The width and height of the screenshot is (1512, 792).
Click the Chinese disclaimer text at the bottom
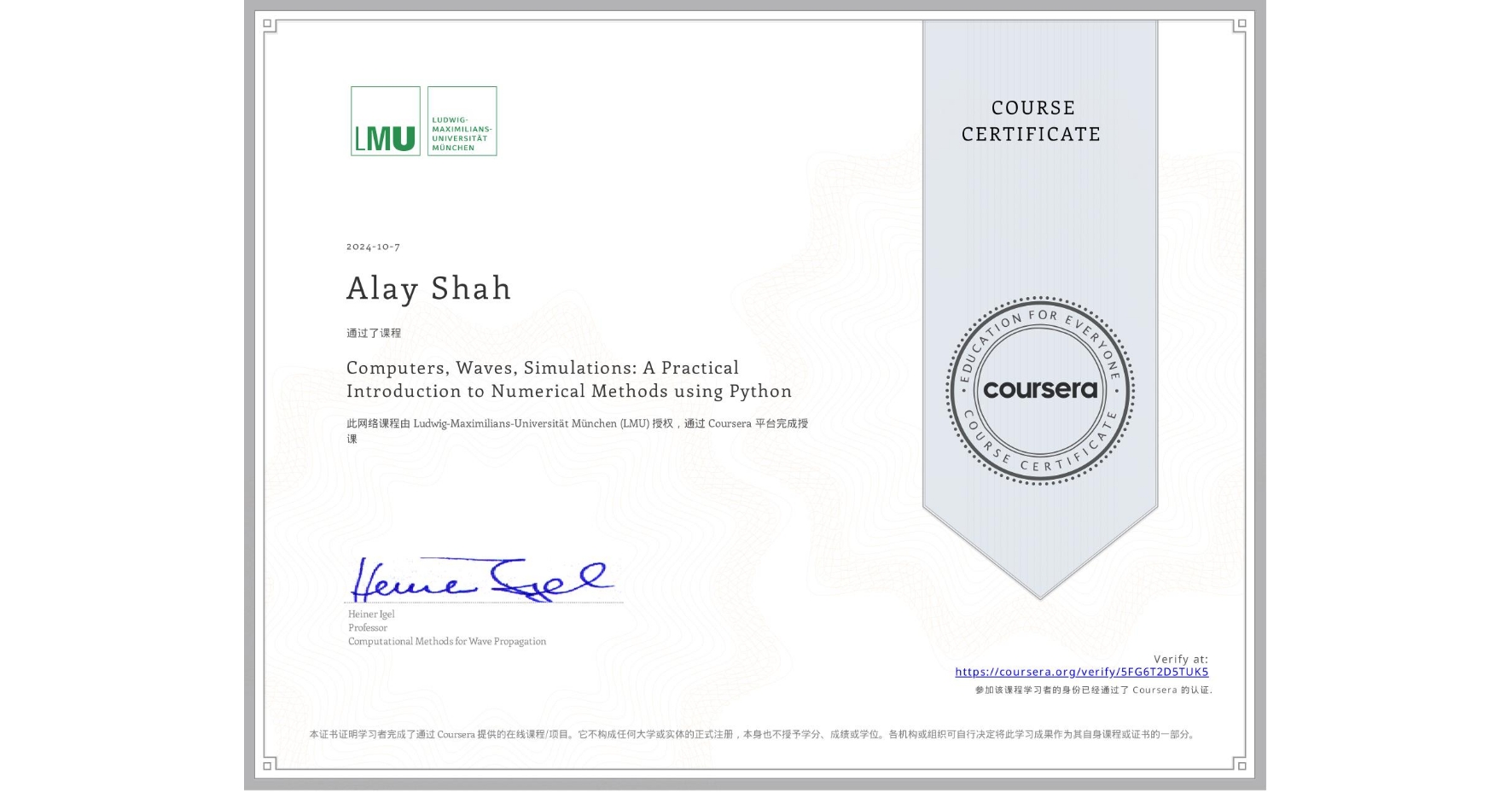[x=753, y=732]
